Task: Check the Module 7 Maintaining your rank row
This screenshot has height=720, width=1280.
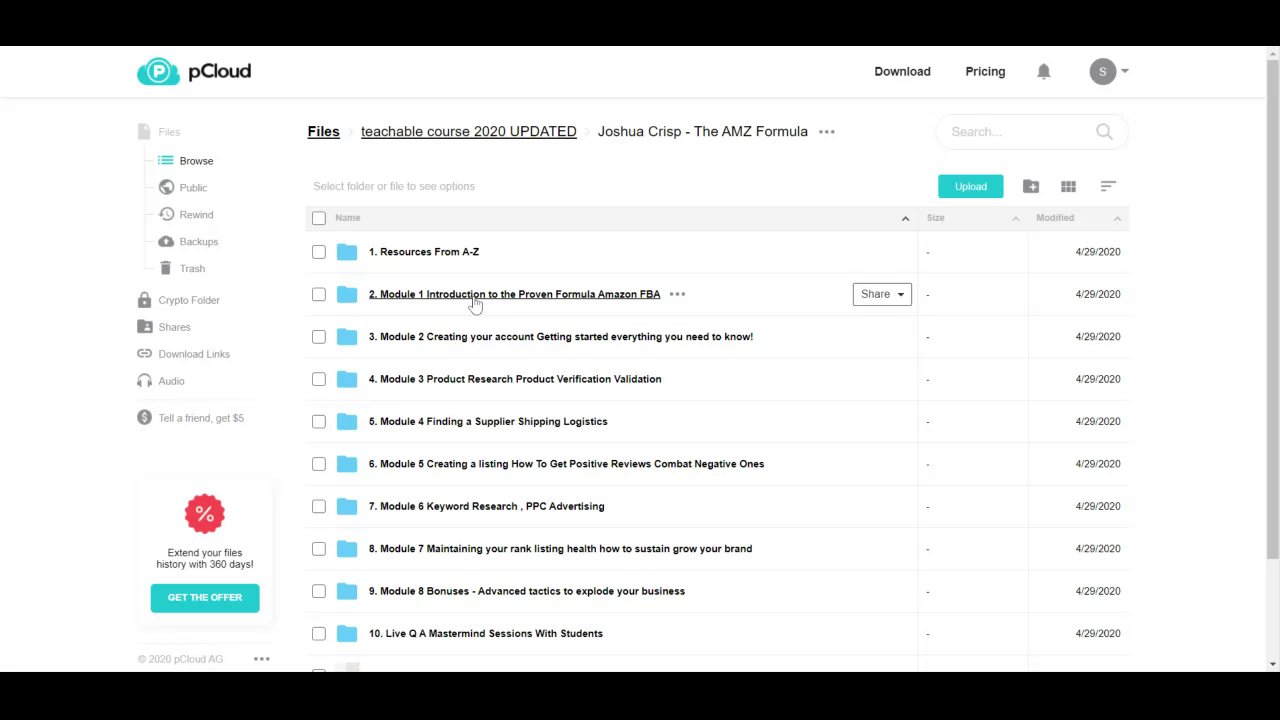Action: [x=319, y=548]
